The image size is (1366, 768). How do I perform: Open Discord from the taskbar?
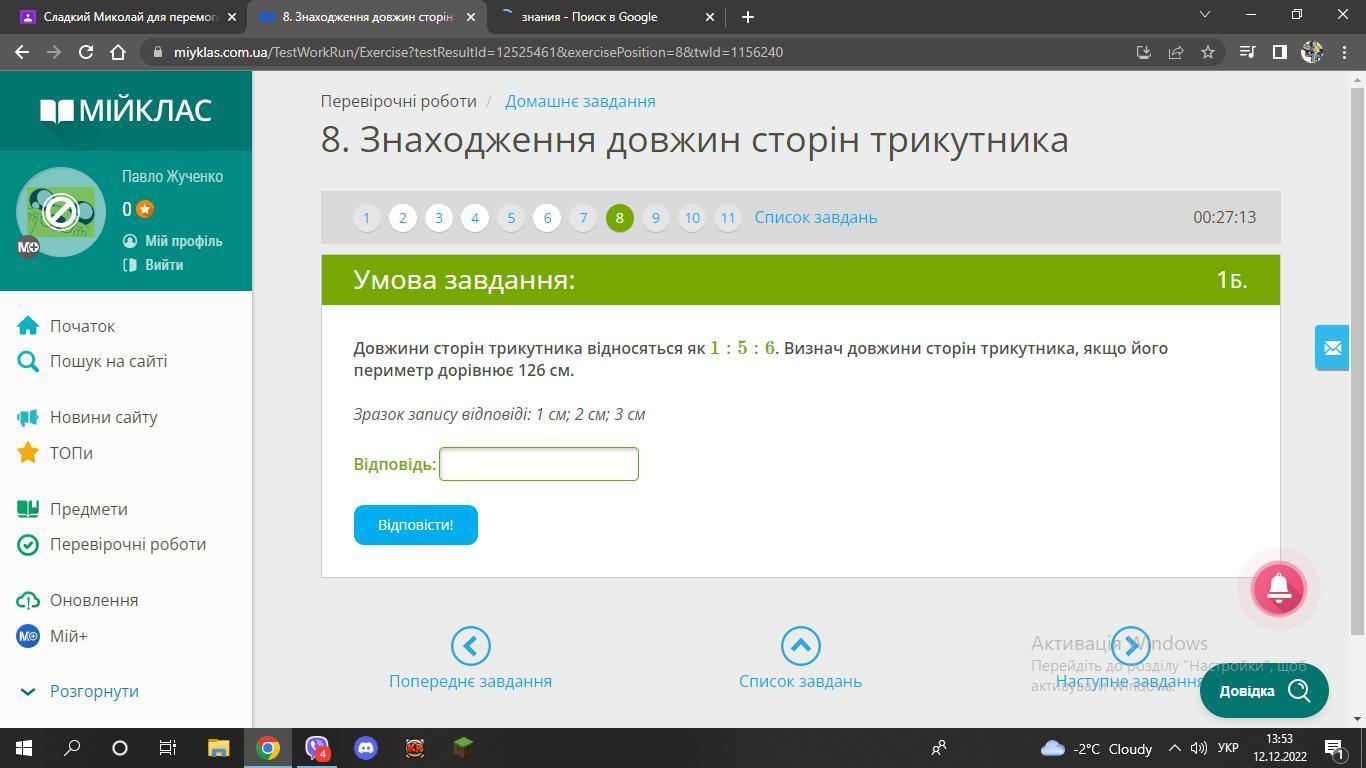(366, 748)
